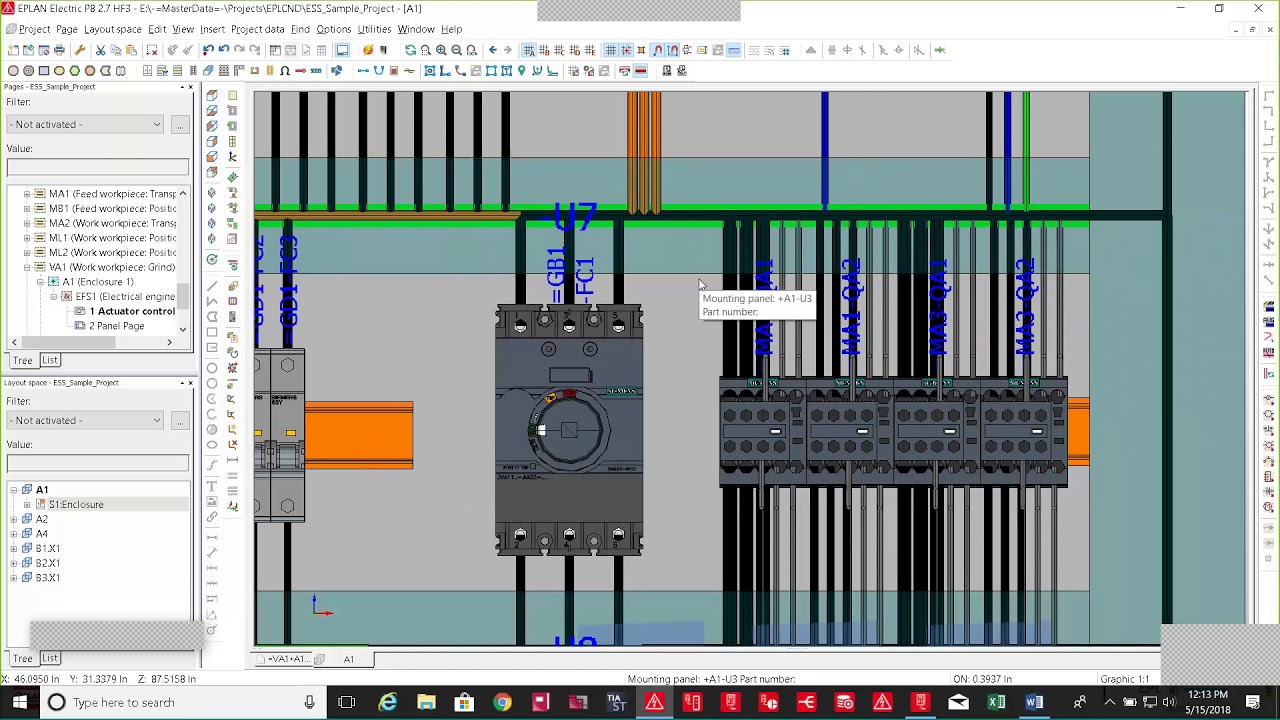Select the 3D viewpoint top cube icon

click(212, 95)
